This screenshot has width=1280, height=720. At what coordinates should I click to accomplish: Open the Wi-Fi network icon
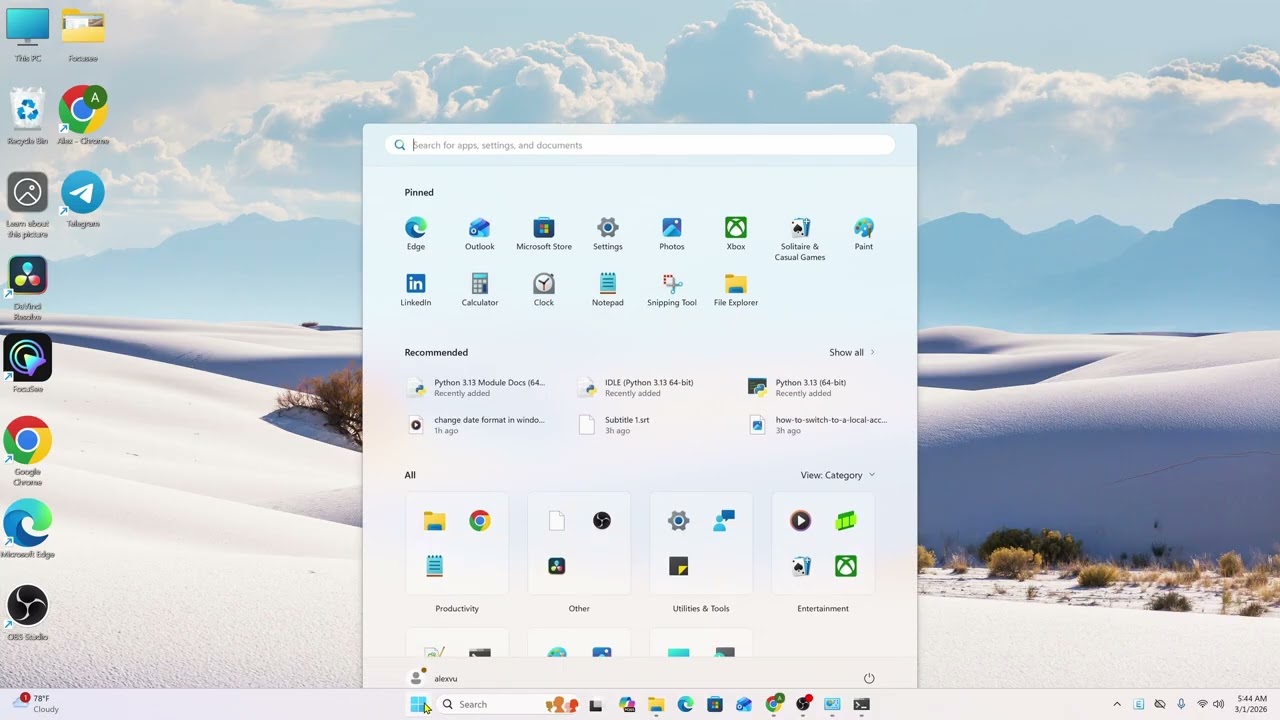tap(1202, 704)
